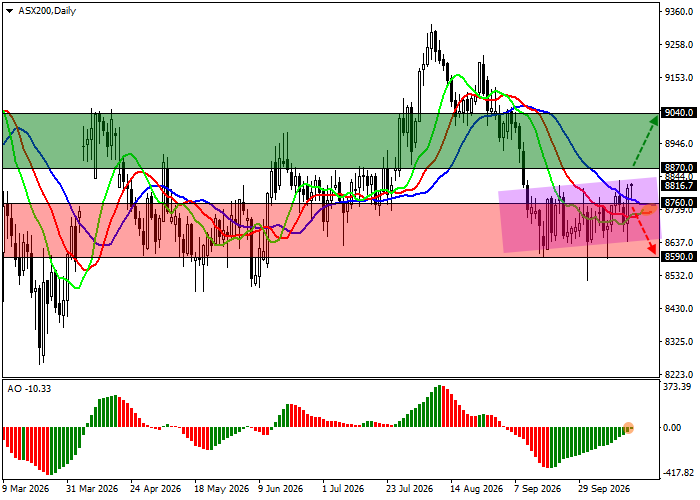Click the 8946.0 price axis value
The width and height of the screenshot is (700, 500).
[679, 144]
